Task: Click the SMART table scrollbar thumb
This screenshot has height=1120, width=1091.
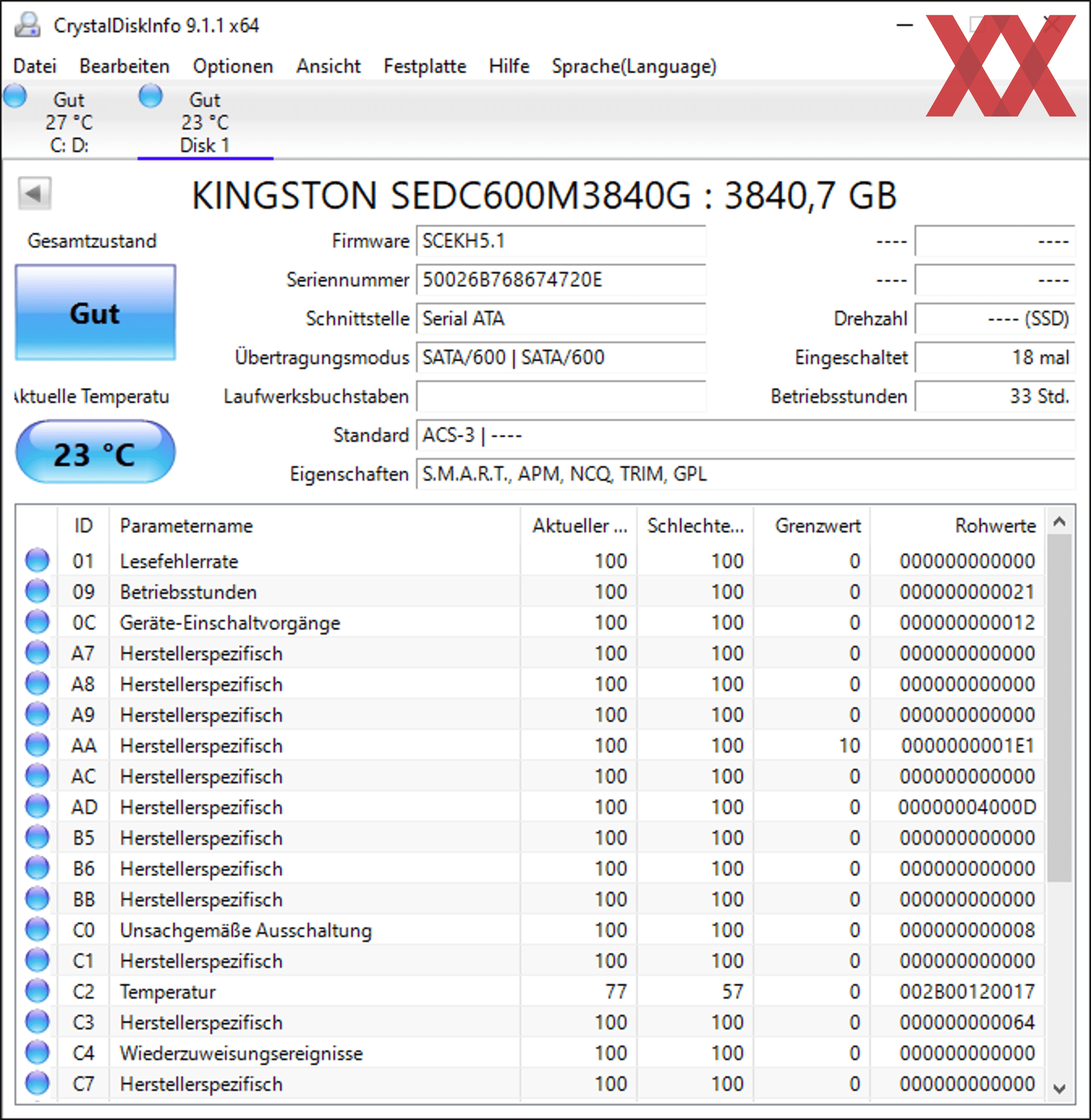Action: [x=1060, y=708]
